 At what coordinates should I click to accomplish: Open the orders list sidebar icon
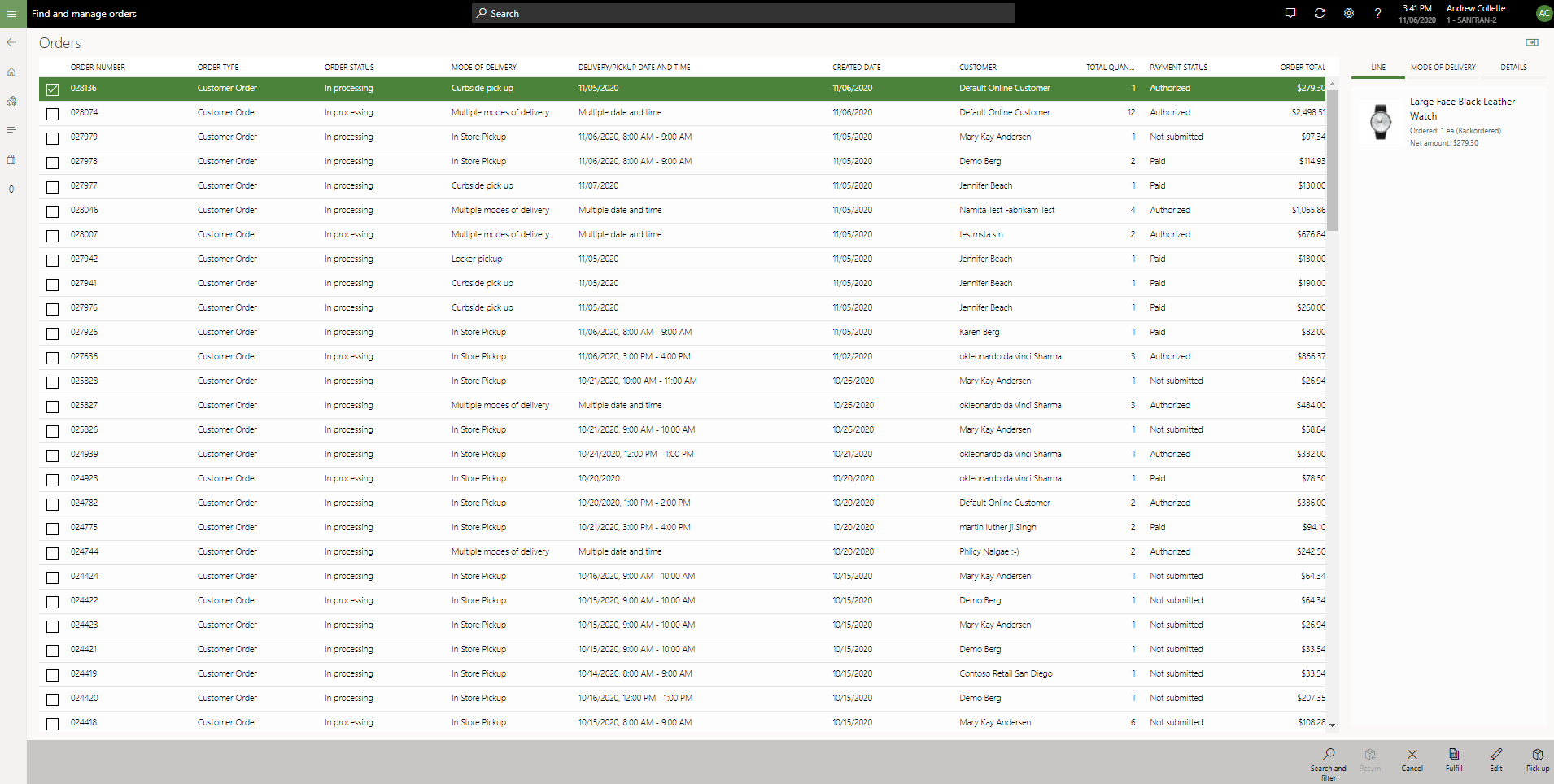(11, 129)
